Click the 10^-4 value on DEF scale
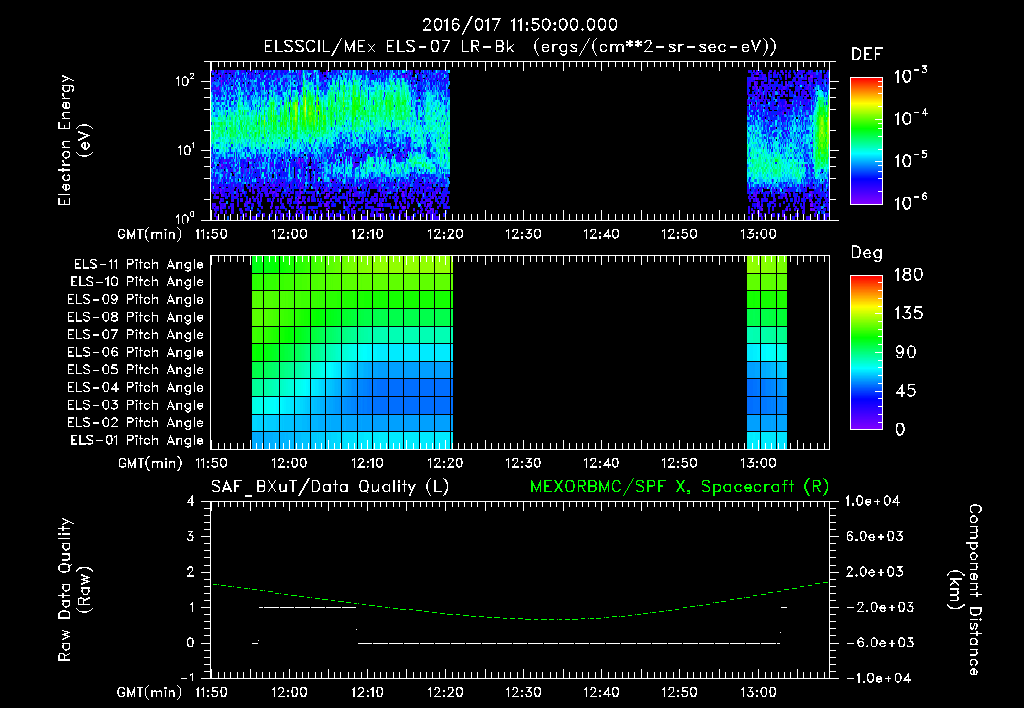Screen dimensions: 1024x708 coord(910,118)
